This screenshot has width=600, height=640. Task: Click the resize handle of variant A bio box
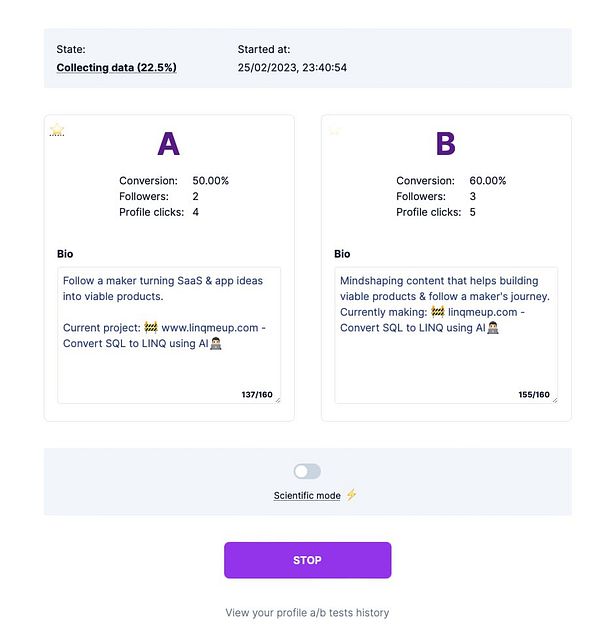tap(277, 400)
